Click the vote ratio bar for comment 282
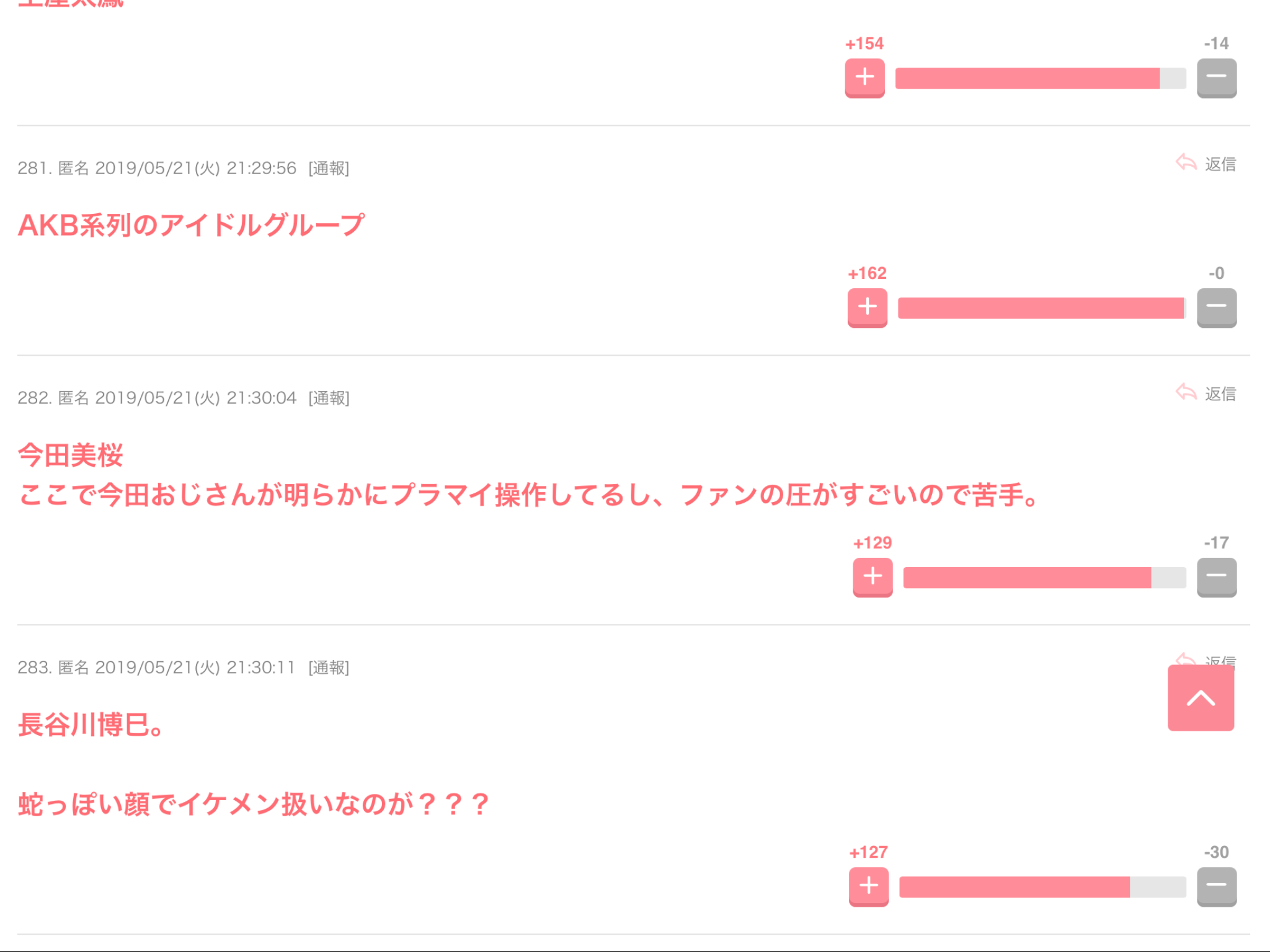1270x952 pixels. [1044, 578]
